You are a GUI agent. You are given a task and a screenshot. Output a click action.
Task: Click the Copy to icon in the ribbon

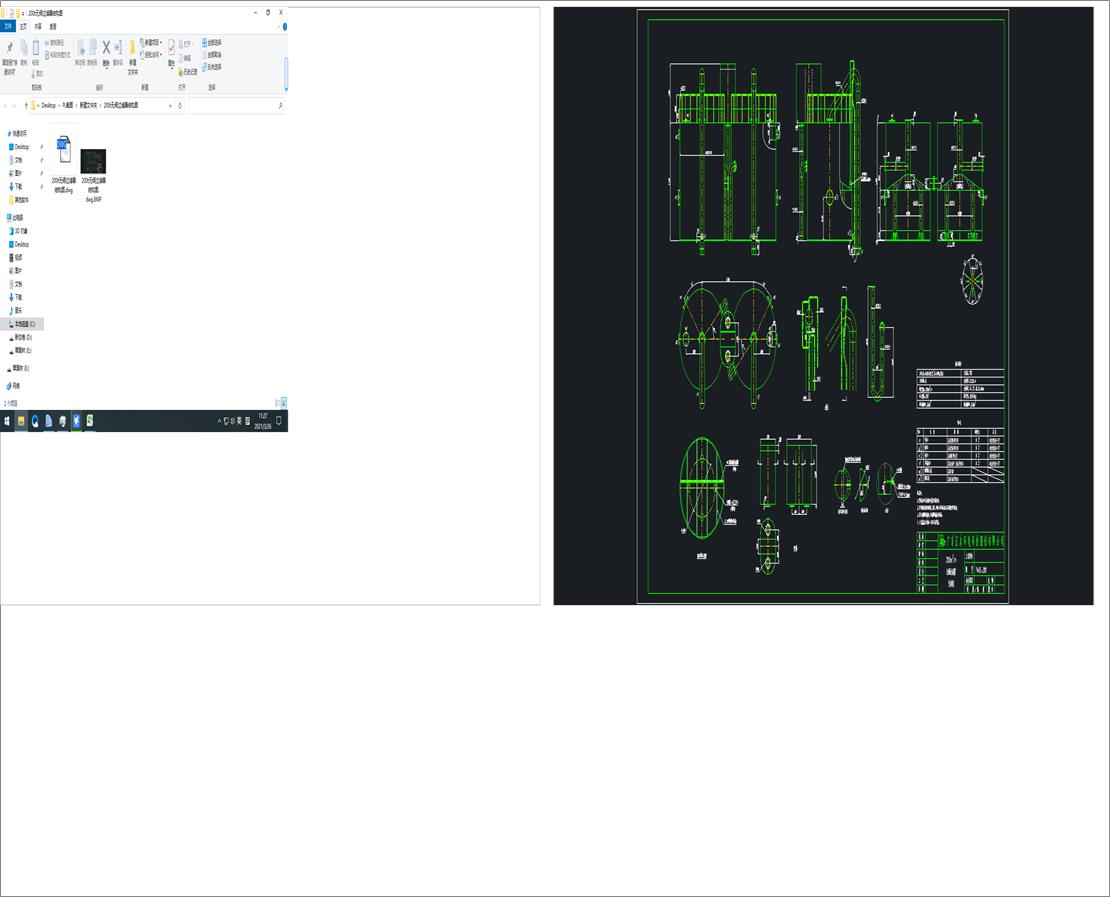point(92,47)
